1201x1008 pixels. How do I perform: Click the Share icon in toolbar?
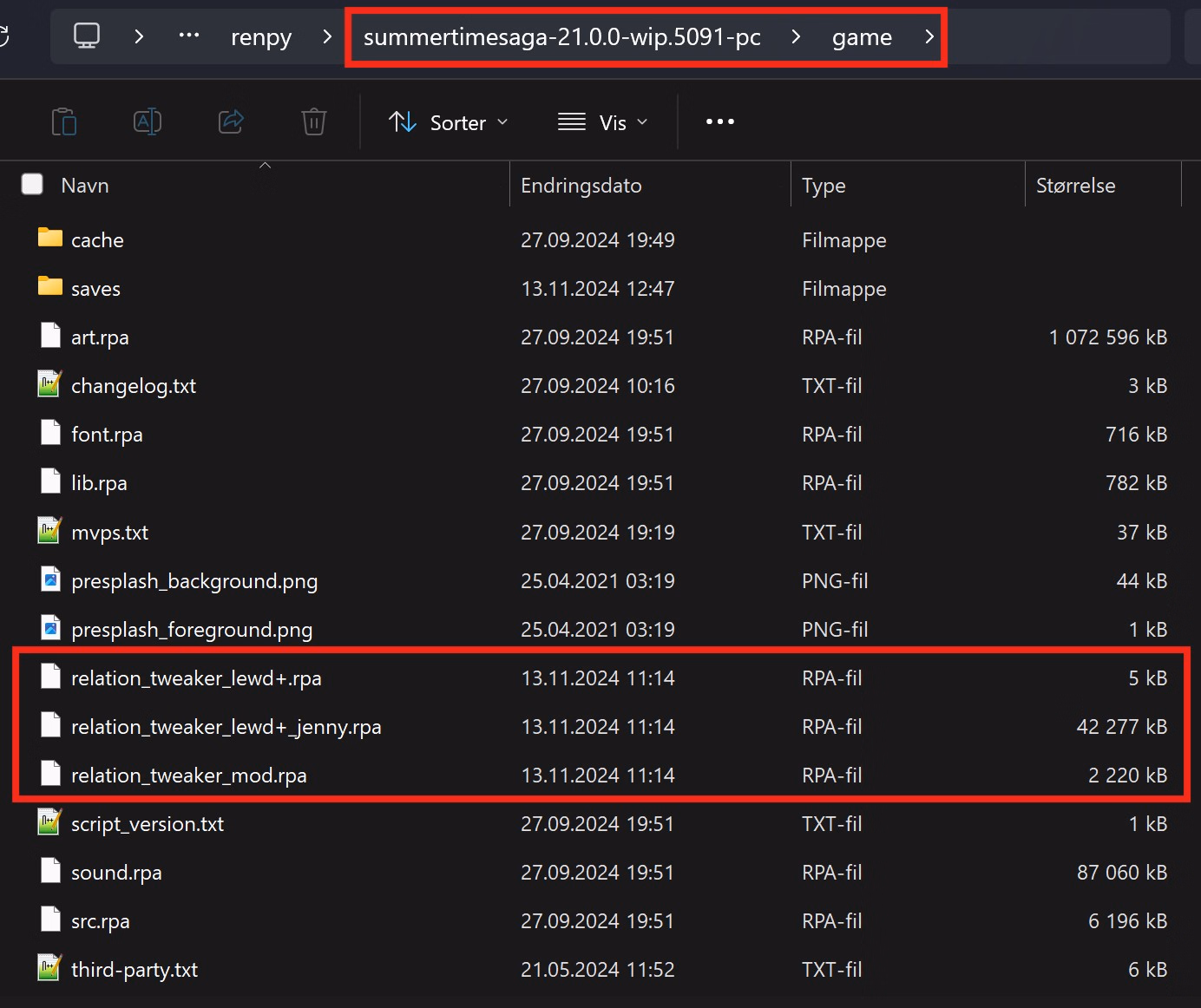click(231, 121)
